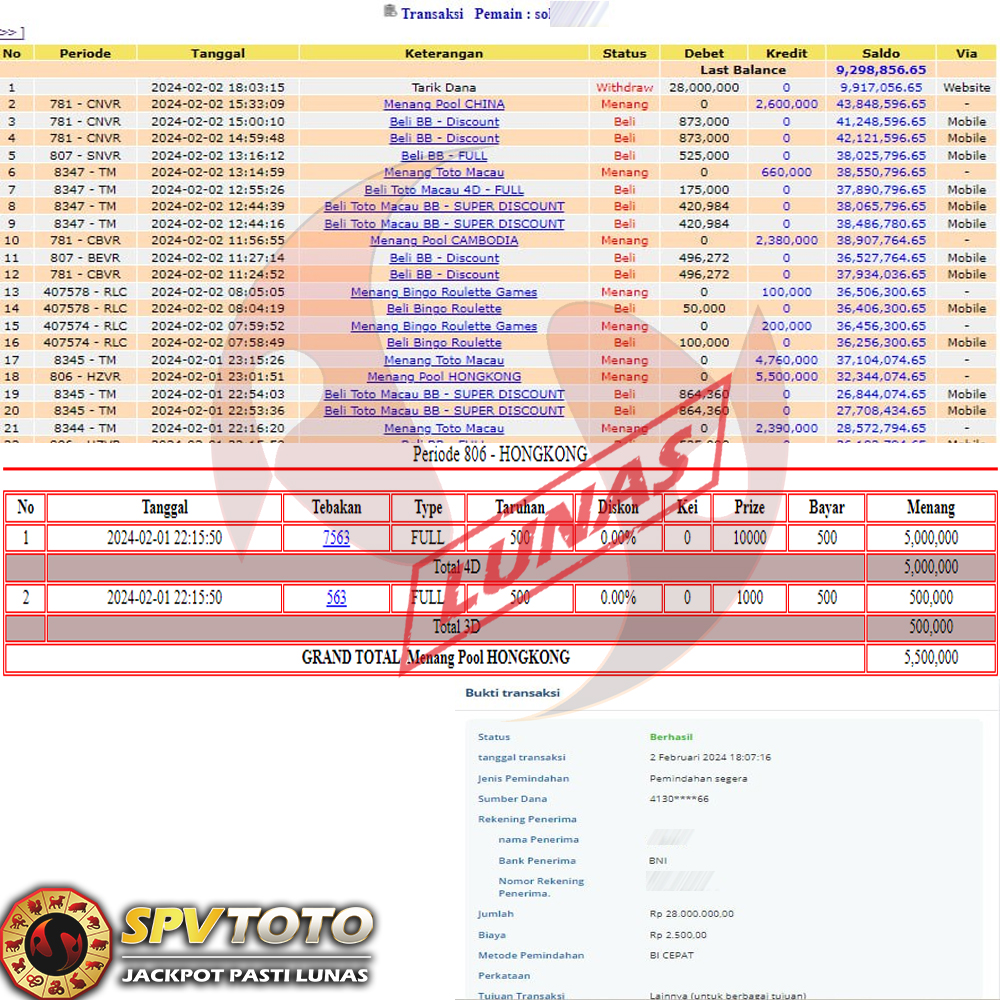Open the Menang Pool CAMBODIA link

[444, 240]
